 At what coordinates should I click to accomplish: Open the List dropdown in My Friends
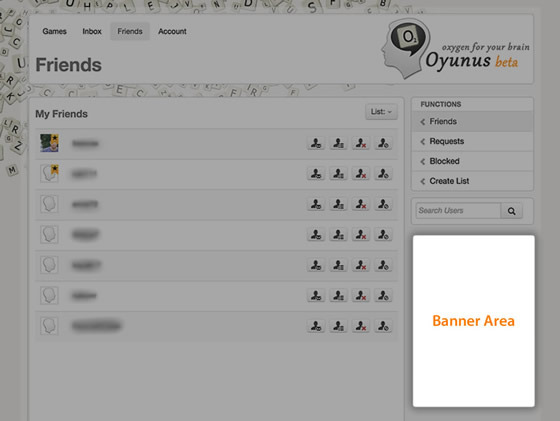381,112
